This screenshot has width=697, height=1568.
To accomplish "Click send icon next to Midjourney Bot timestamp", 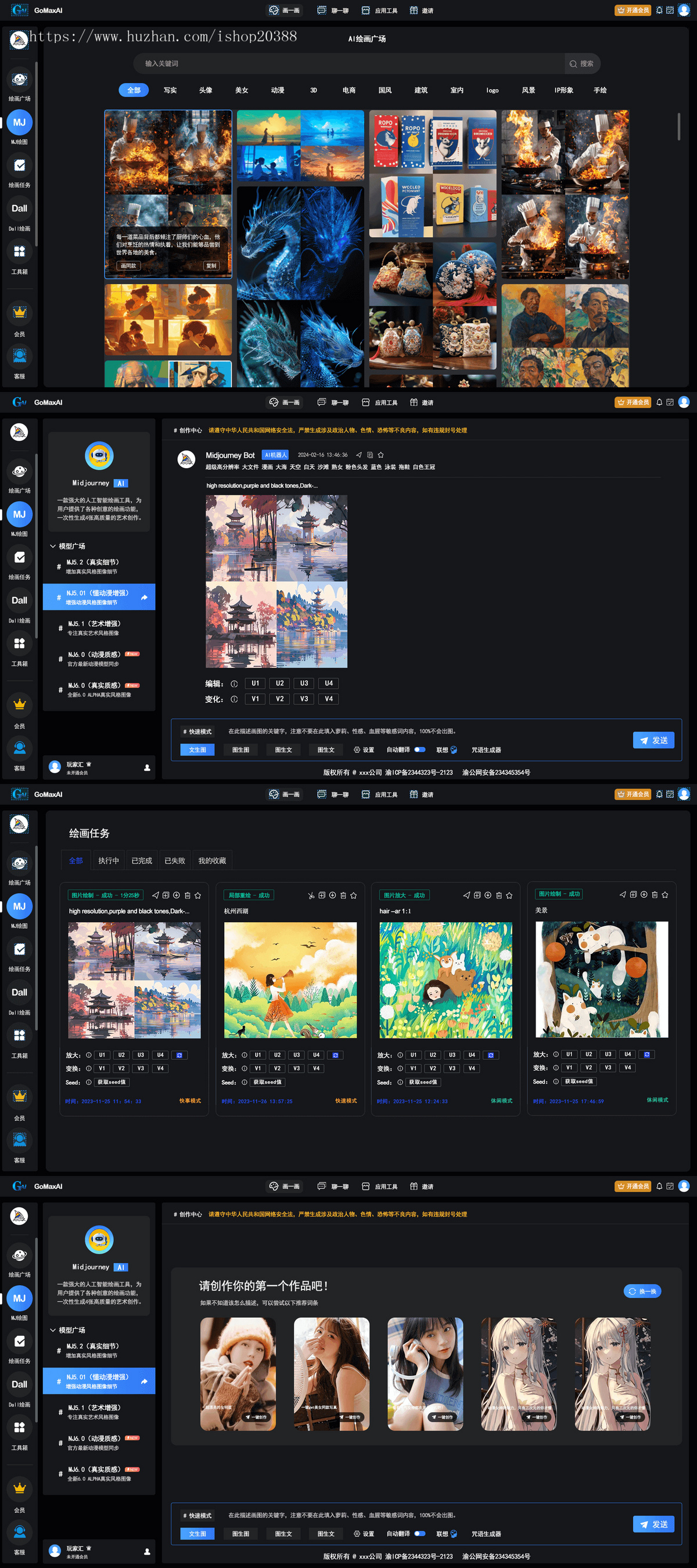I will coord(358,455).
